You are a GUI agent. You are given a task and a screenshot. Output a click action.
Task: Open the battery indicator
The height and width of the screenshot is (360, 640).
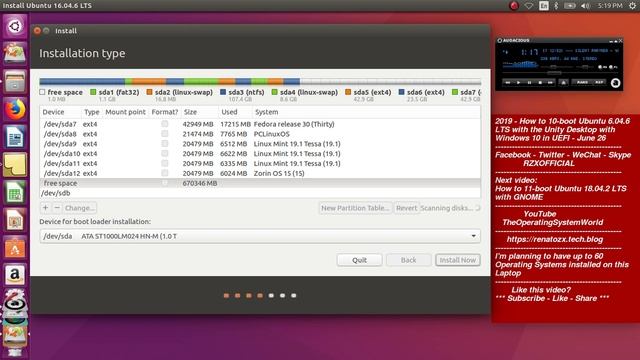[570, 6]
